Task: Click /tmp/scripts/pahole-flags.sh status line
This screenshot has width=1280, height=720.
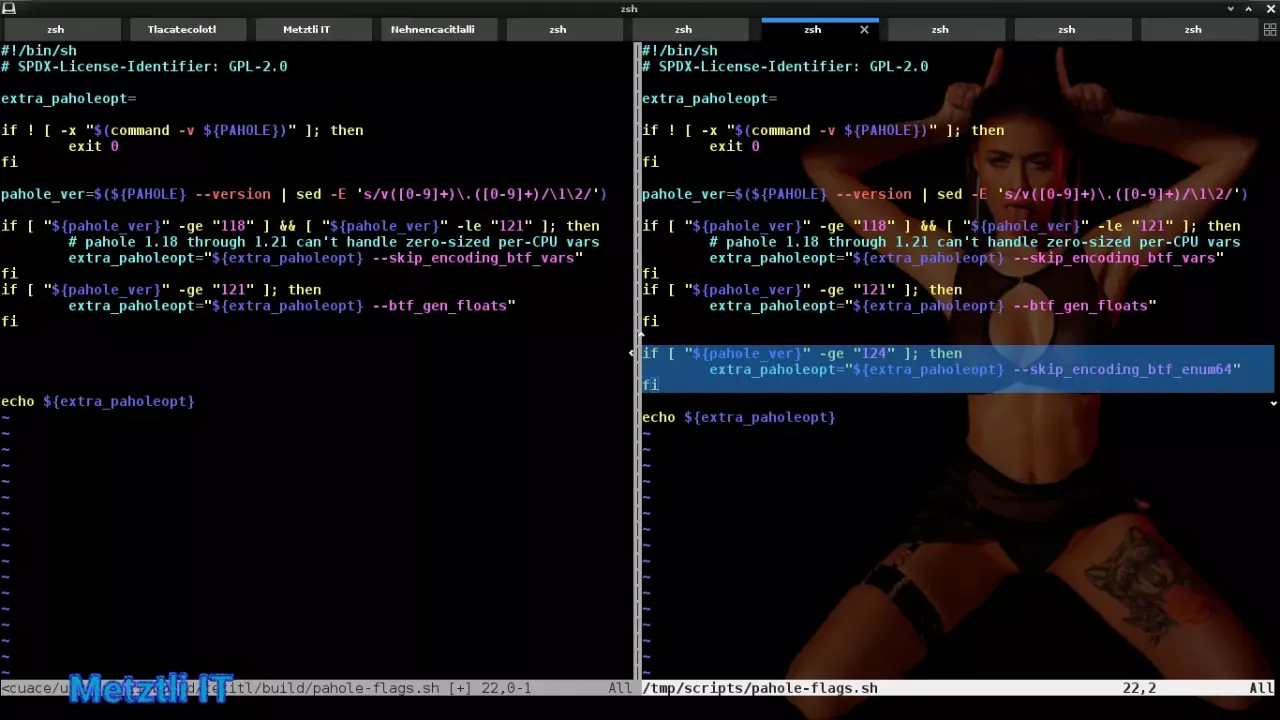Action: 760,688
